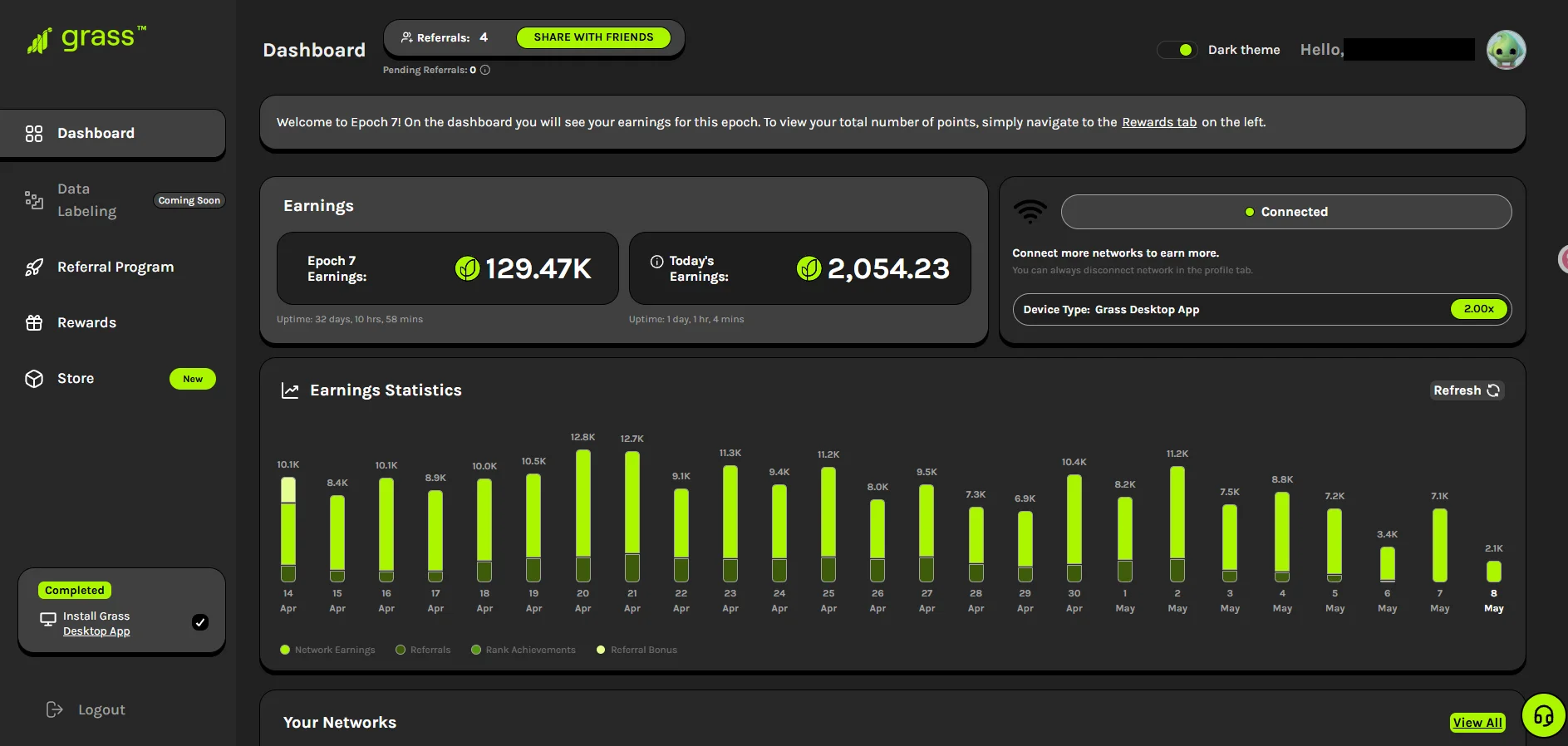The height and width of the screenshot is (746, 1568).
Task: Click the Grass logo
Action: 86,39
